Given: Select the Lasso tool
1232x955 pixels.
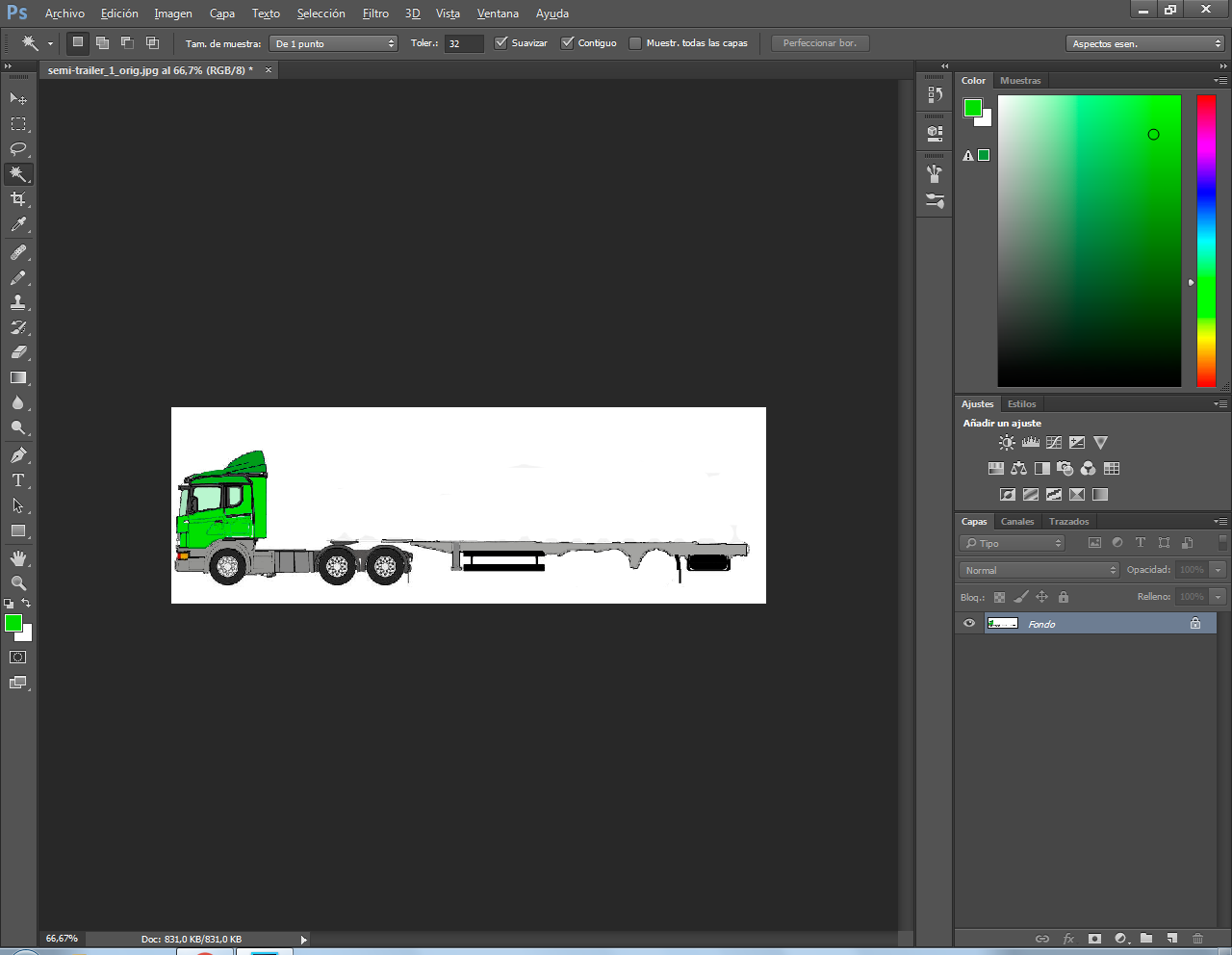Looking at the screenshot, I should [18, 149].
